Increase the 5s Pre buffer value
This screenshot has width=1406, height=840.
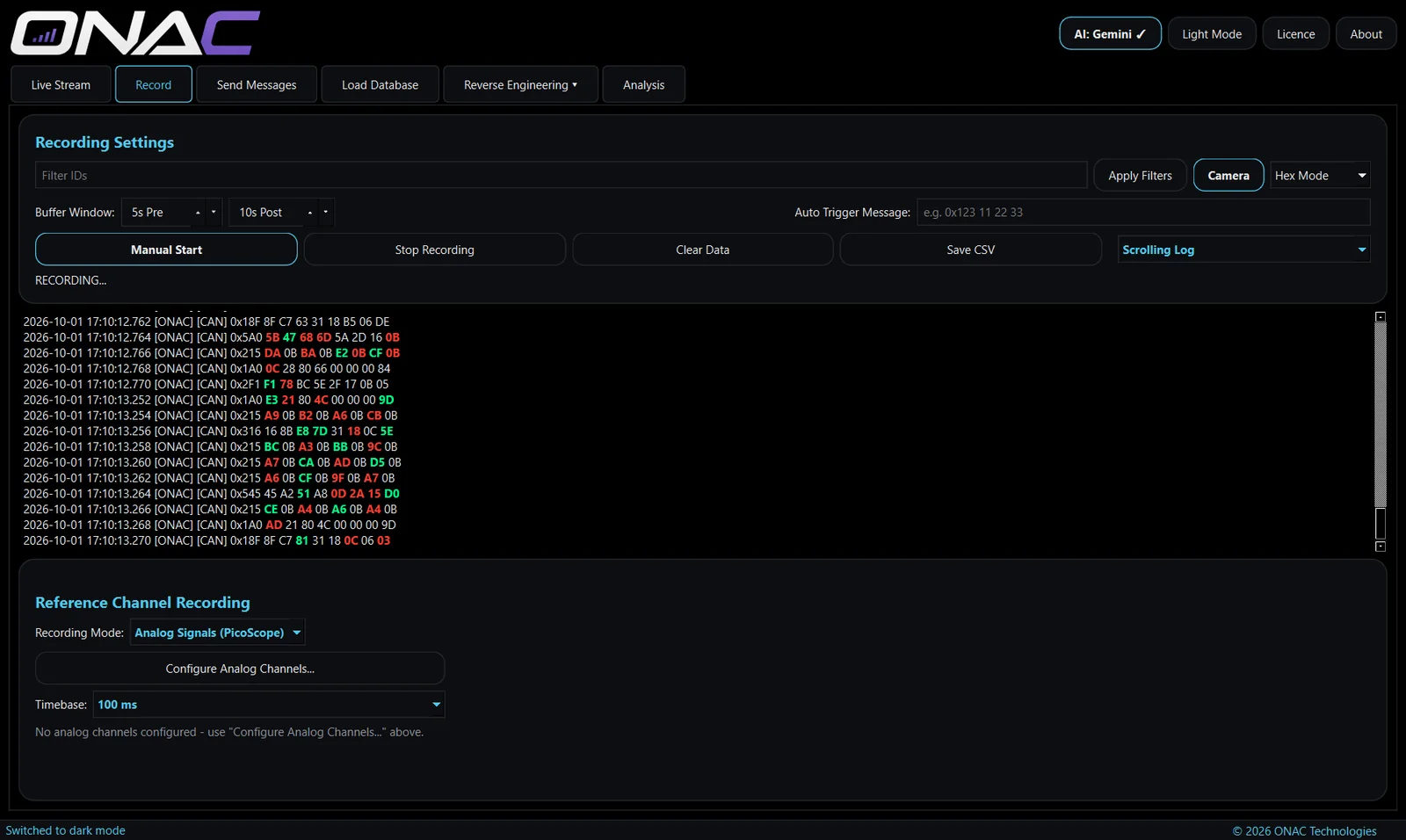198,213
